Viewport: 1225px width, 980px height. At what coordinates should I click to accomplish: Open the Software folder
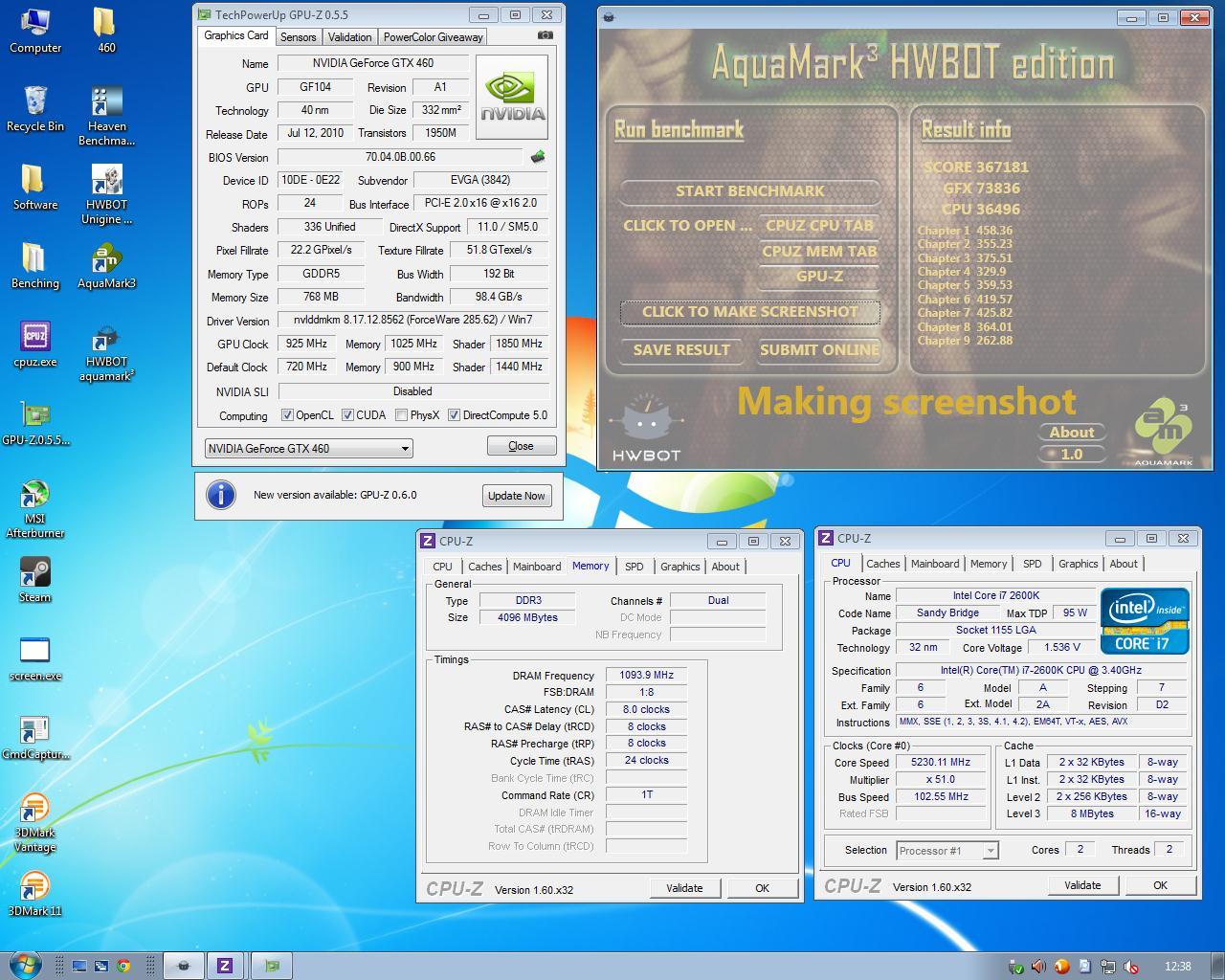tap(35, 188)
